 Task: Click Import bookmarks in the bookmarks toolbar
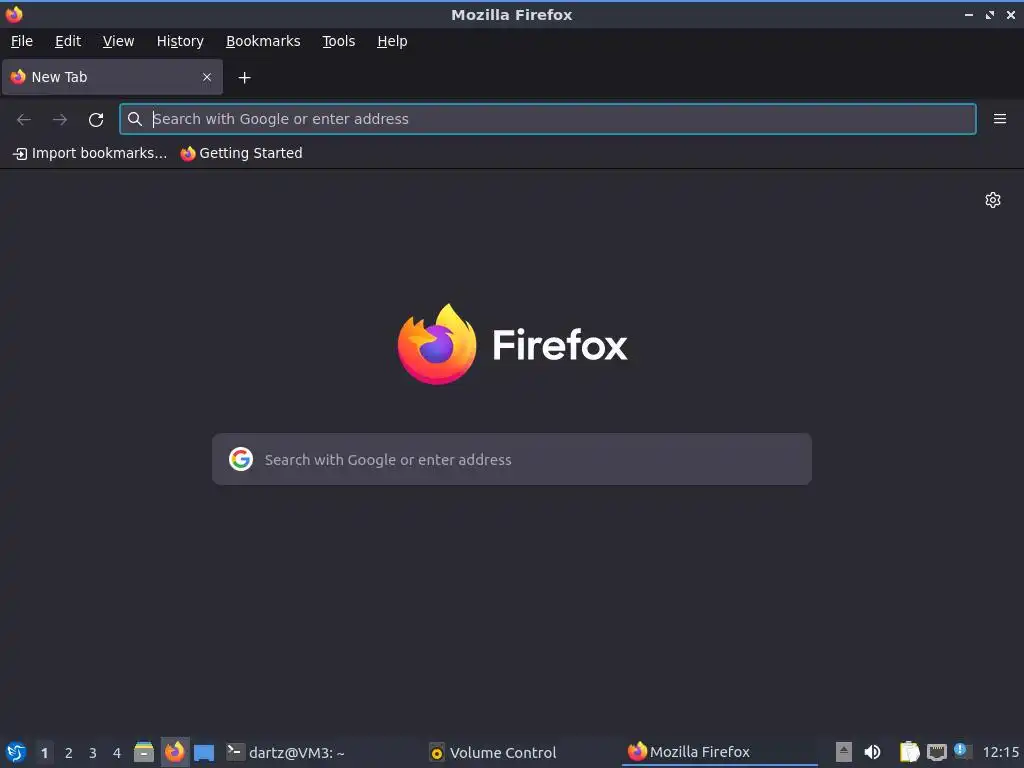pos(90,153)
